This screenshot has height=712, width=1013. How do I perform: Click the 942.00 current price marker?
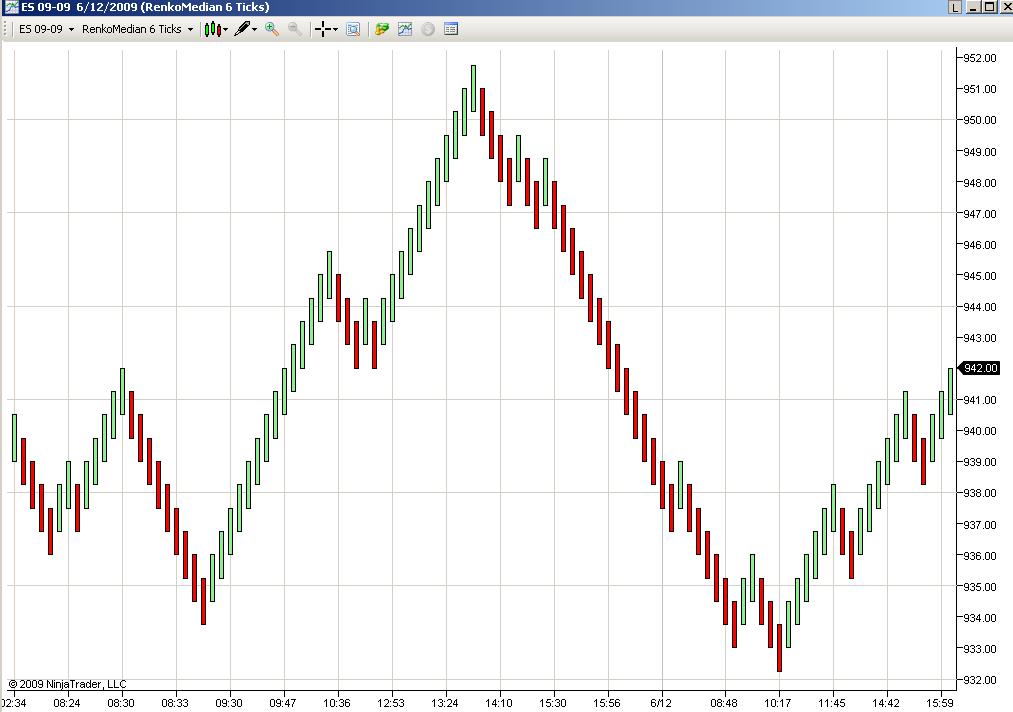(979, 368)
